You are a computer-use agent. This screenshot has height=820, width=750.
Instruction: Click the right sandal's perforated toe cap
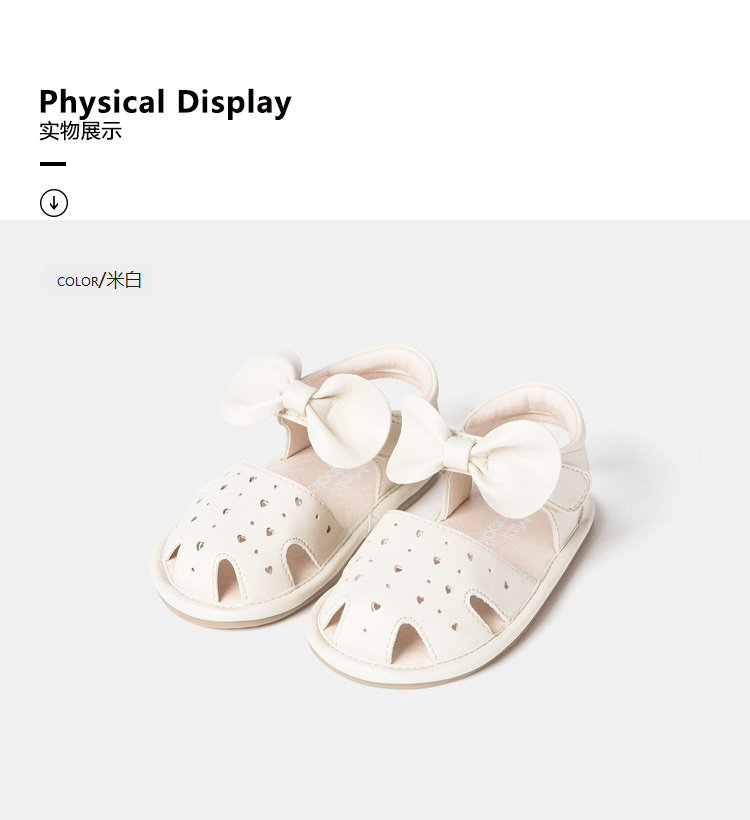click(x=426, y=591)
